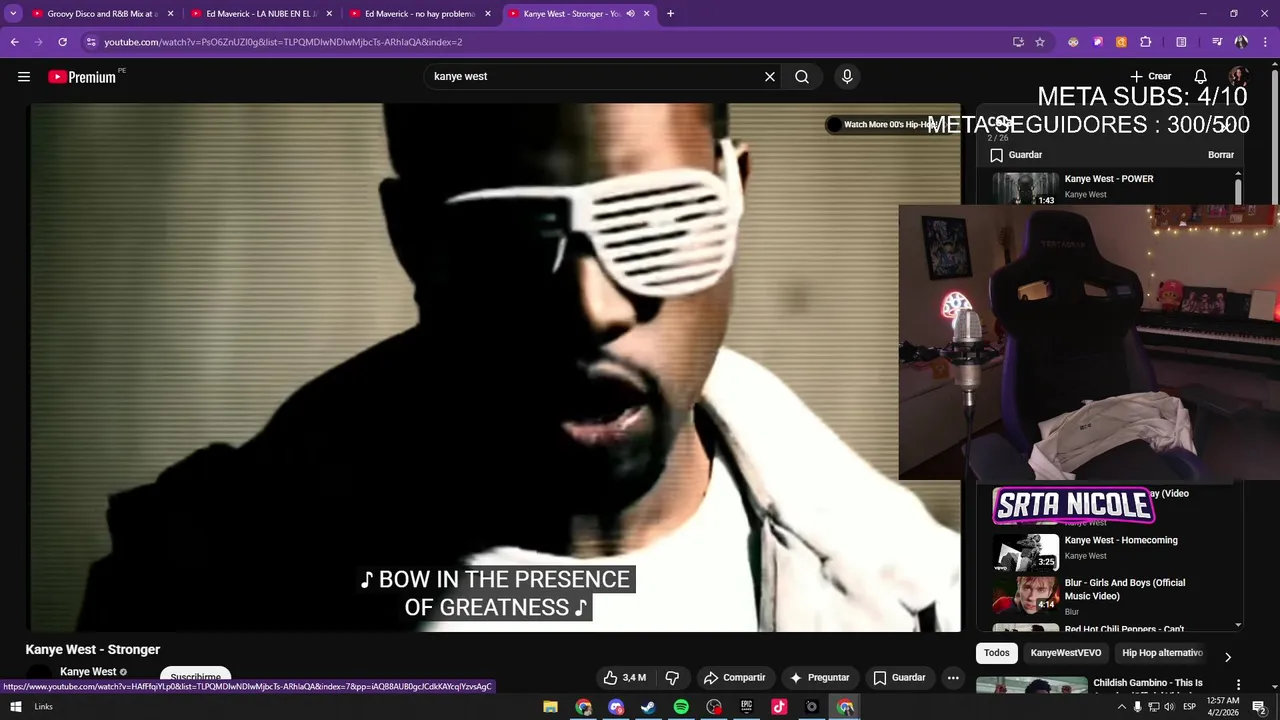Open Spotify from the taskbar
Viewport: 1280px width, 720px height.
681,707
